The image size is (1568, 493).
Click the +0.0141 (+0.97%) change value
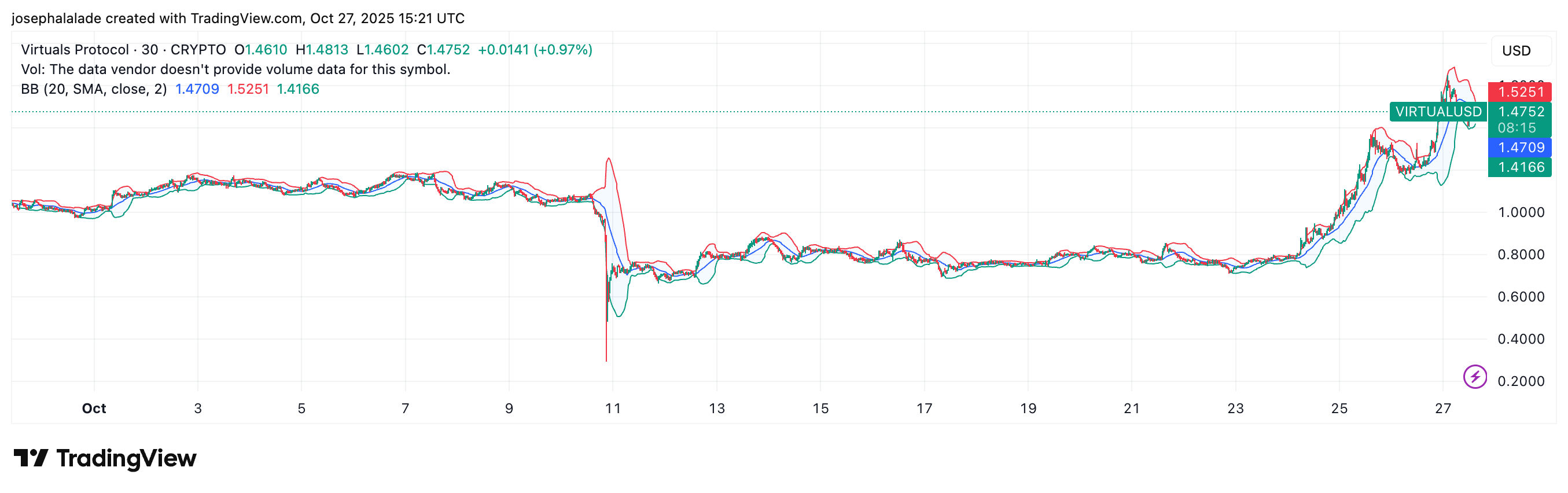pyautogui.click(x=535, y=50)
